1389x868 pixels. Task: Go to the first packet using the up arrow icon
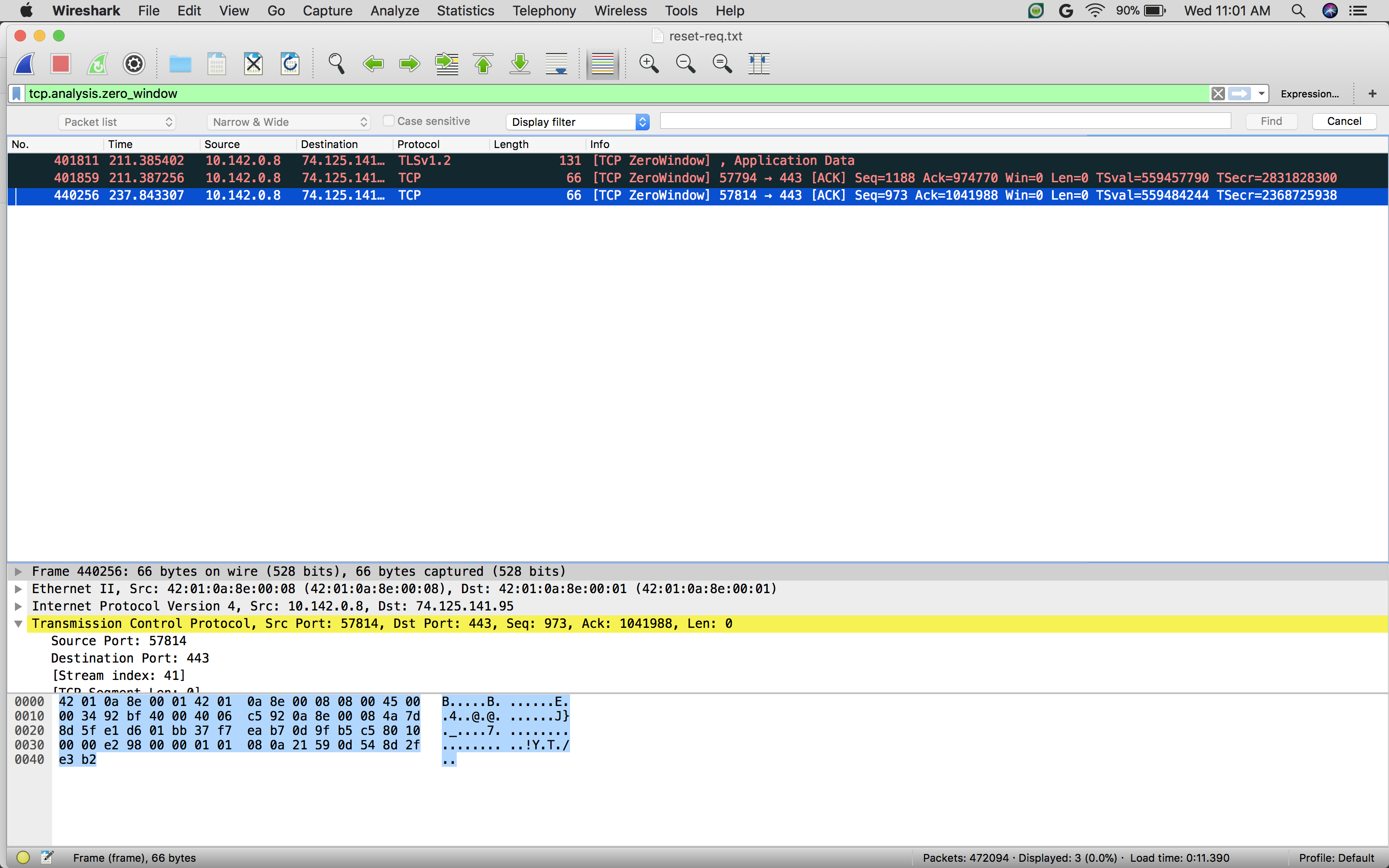pos(483,64)
